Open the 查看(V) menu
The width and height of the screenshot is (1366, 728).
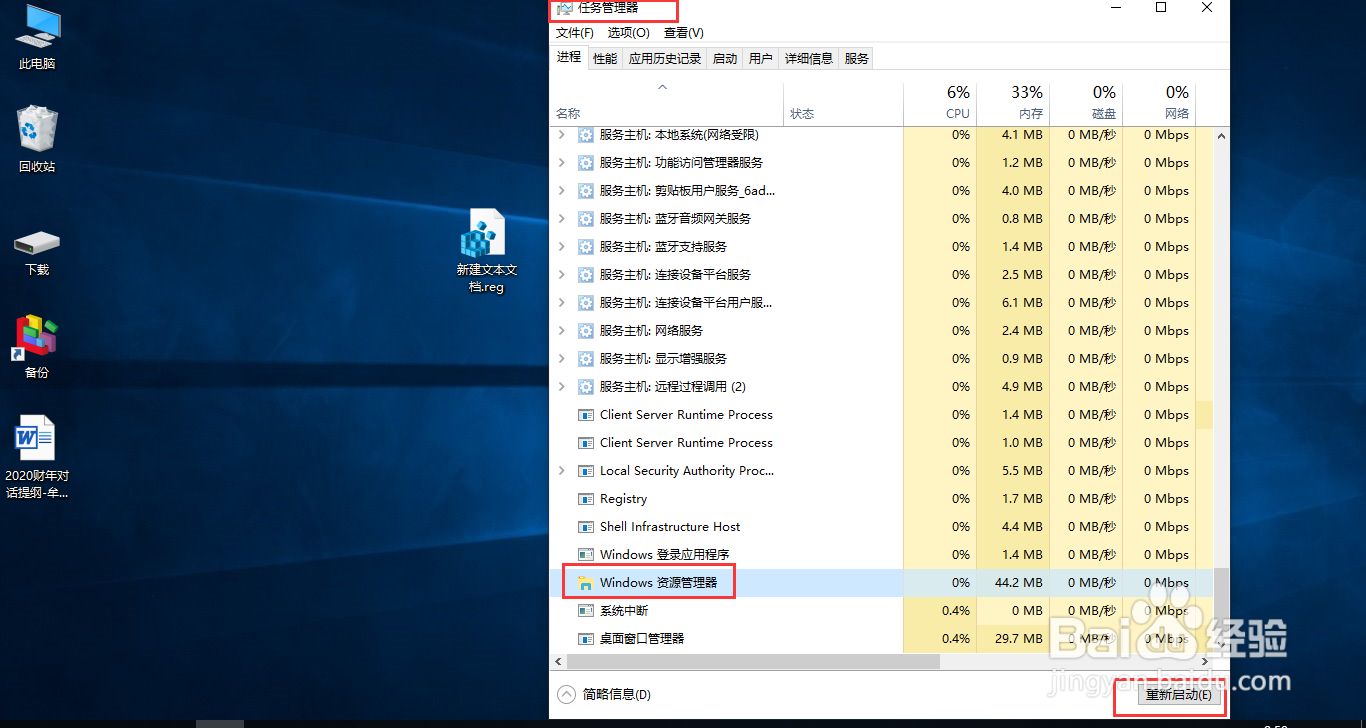tap(684, 33)
